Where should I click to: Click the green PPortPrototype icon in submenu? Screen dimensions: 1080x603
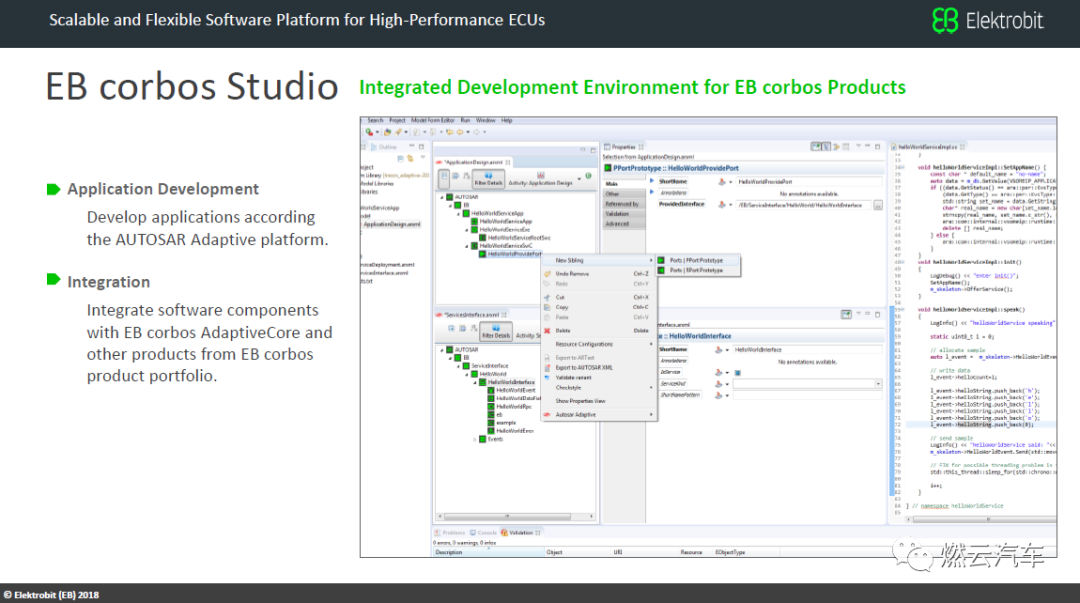(x=661, y=260)
